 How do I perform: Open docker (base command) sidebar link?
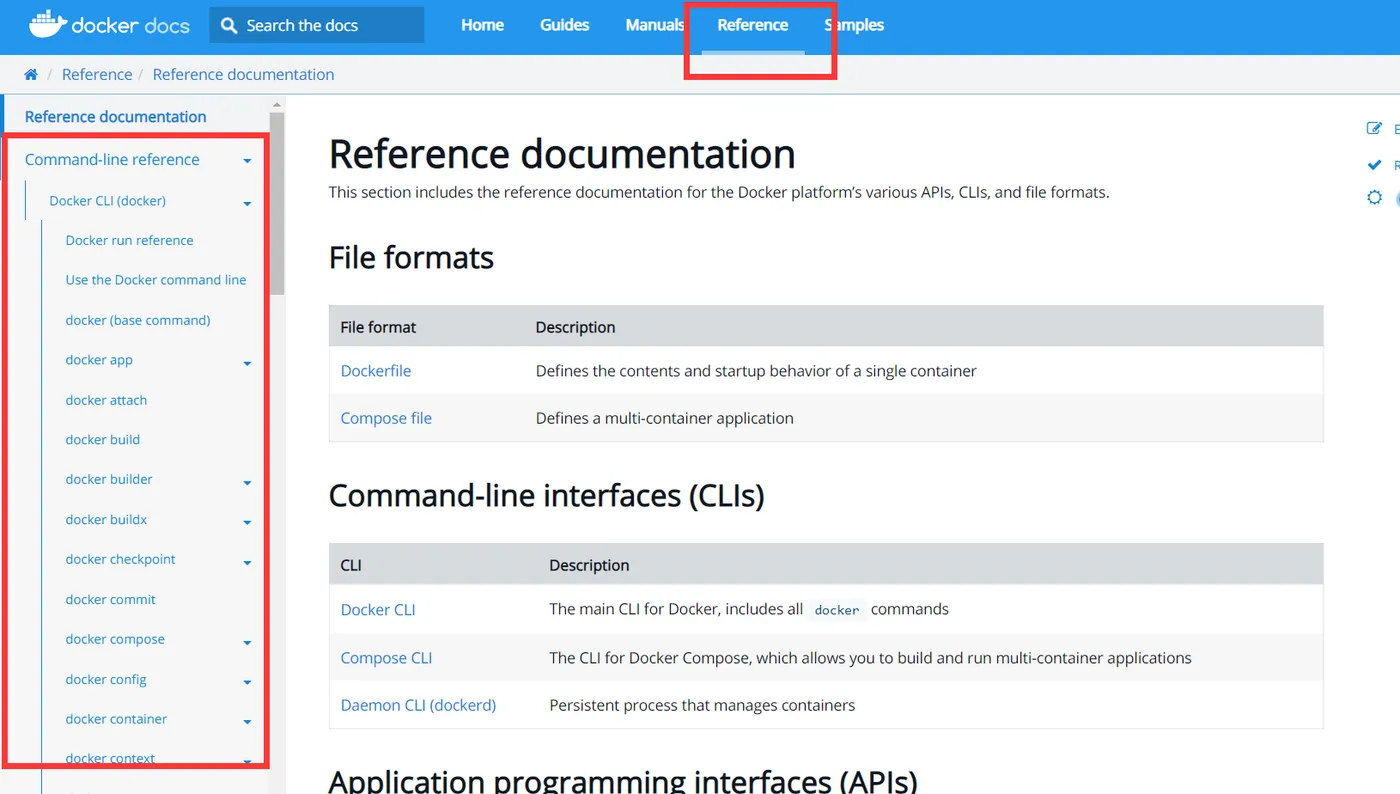138,320
